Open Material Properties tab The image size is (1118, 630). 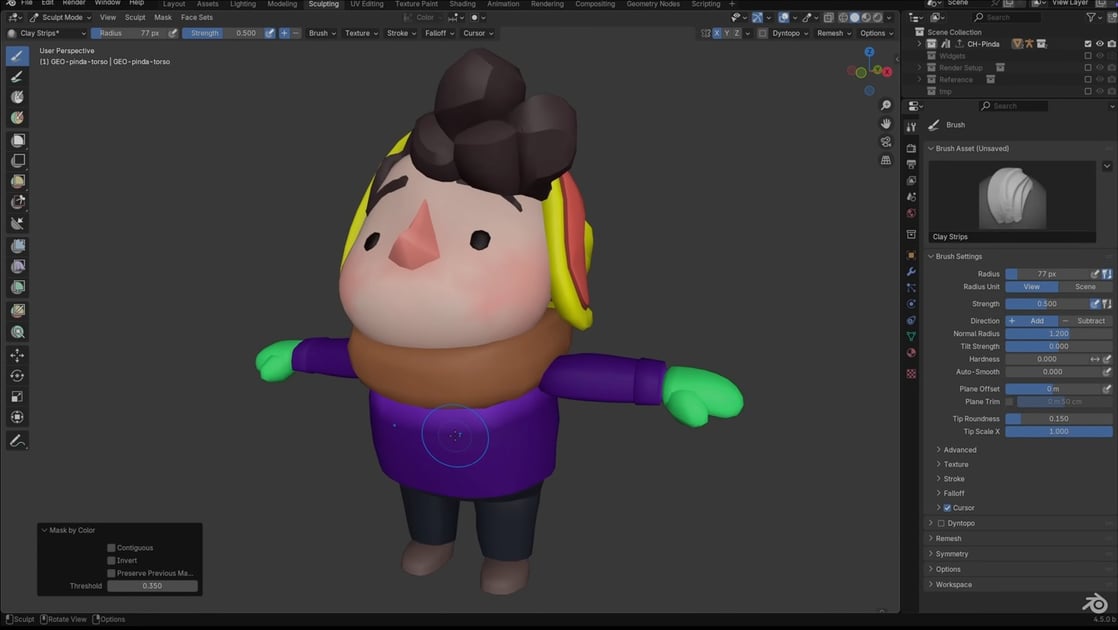click(911, 352)
